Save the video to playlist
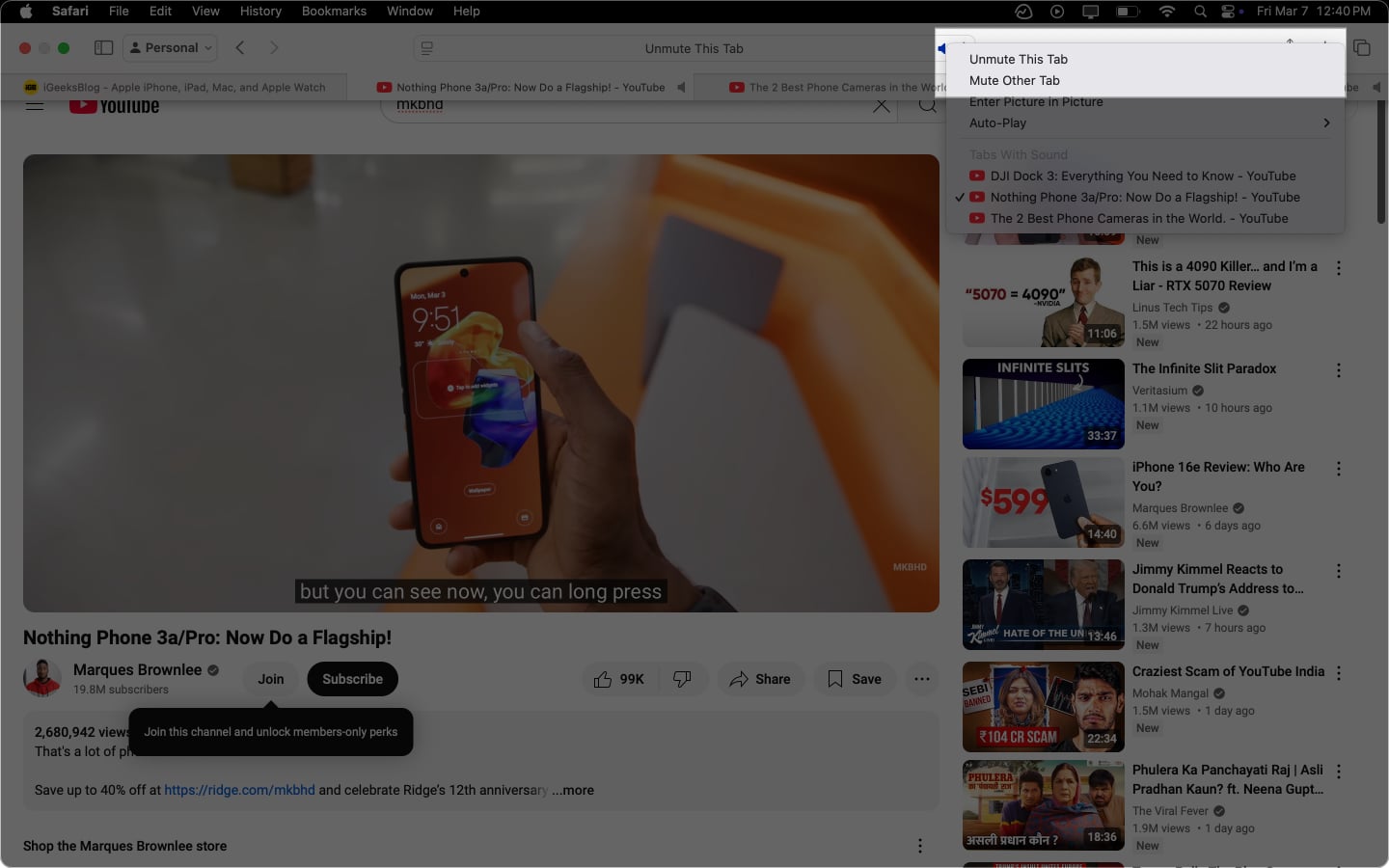Image resolution: width=1389 pixels, height=868 pixels. coord(855,679)
